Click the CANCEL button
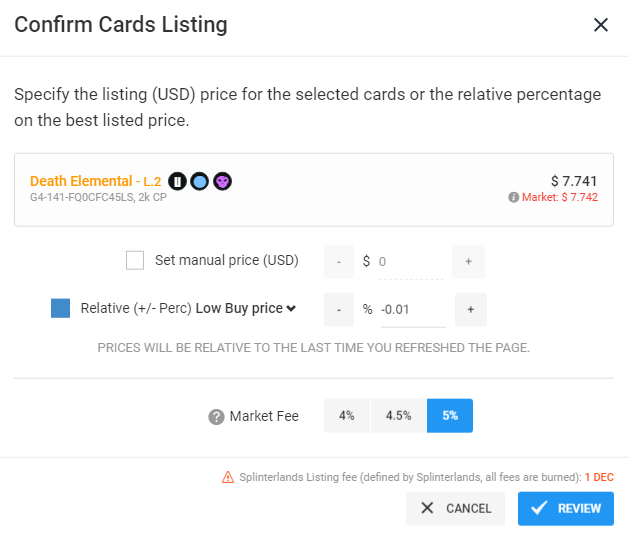Image resolution: width=629 pixels, height=534 pixels. pos(455,509)
